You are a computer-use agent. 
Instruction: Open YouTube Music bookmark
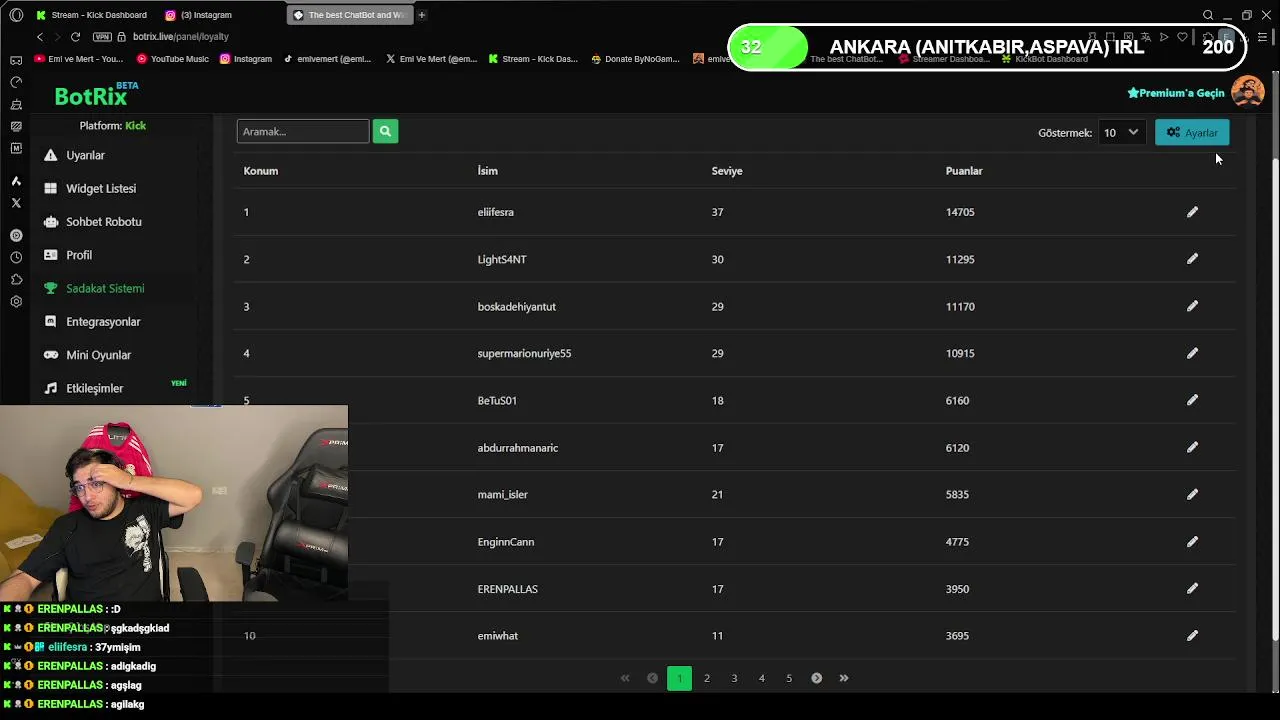click(x=173, y=59)
